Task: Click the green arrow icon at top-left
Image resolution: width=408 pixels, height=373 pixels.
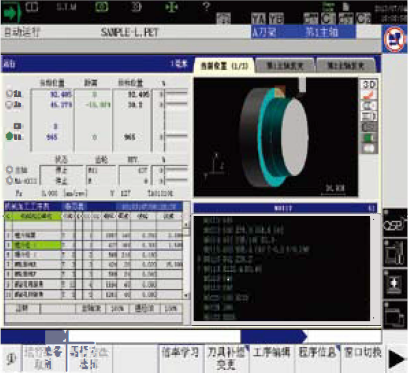Action: [12, 13]
